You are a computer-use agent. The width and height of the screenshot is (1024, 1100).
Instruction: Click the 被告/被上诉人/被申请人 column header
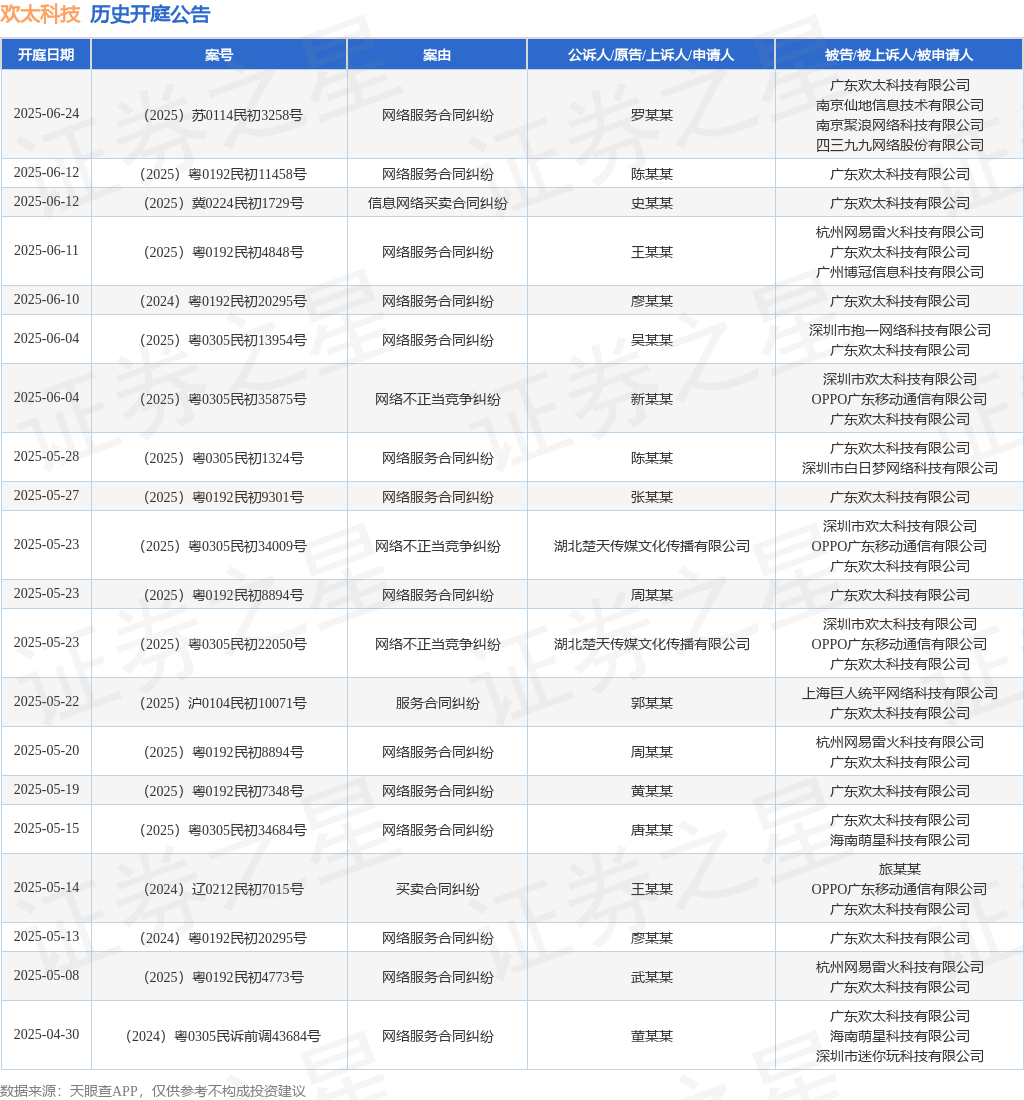[899, 55]
